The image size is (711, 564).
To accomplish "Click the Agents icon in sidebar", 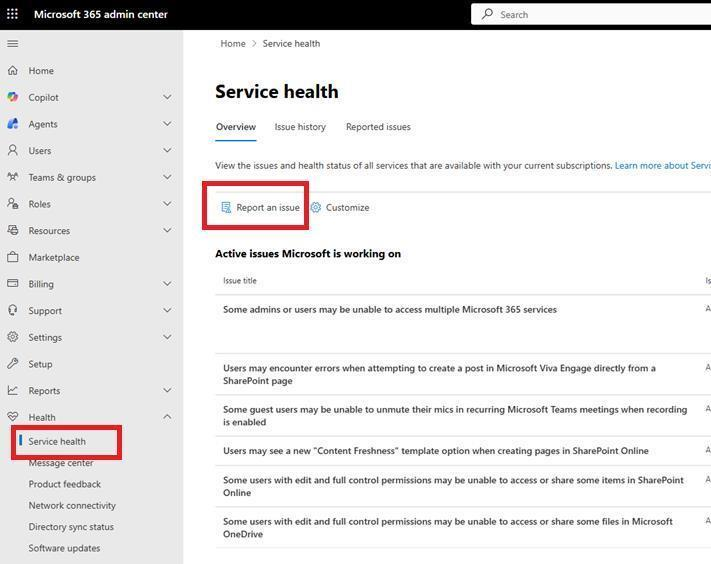I will pyautogui.click(x=13, y=124).
